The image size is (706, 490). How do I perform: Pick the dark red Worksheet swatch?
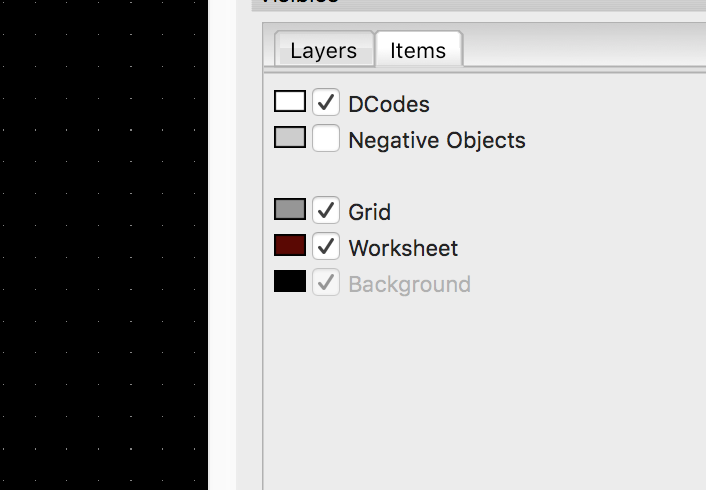[290, 246]
